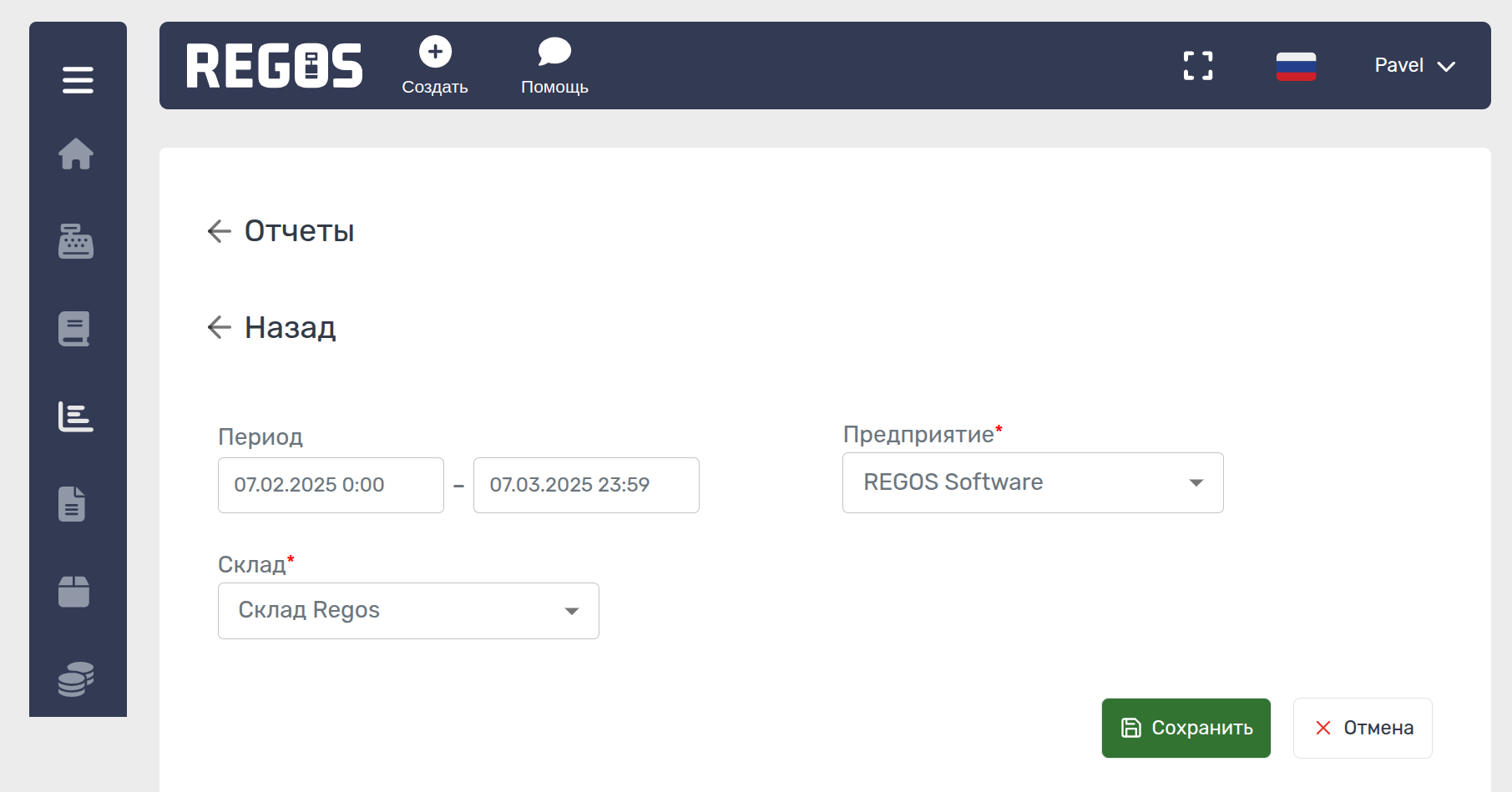The image size is (1512, 792).
Task: Click the Отмена button
Action: pos(1363,728)
